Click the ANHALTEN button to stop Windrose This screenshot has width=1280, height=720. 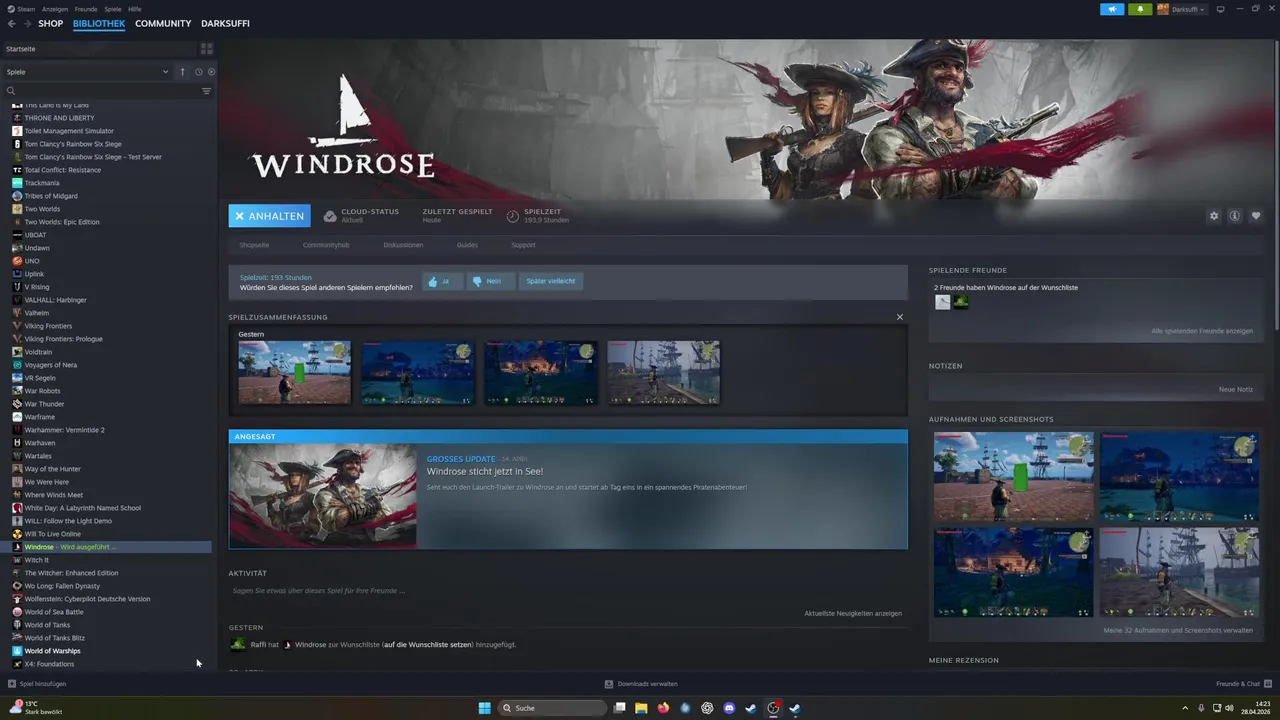pos(269,216)
